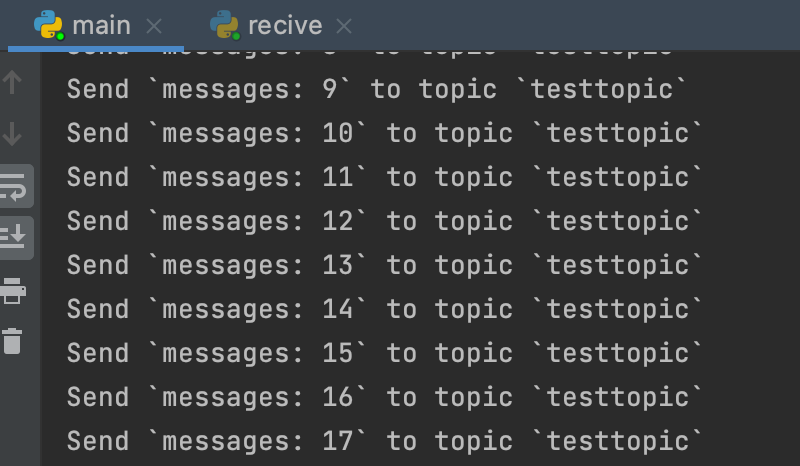Image resolution: width=800 pixels, height=466 pixels.
Task: Click the Python icon on main tab
Action: click(x=48, y=25)
